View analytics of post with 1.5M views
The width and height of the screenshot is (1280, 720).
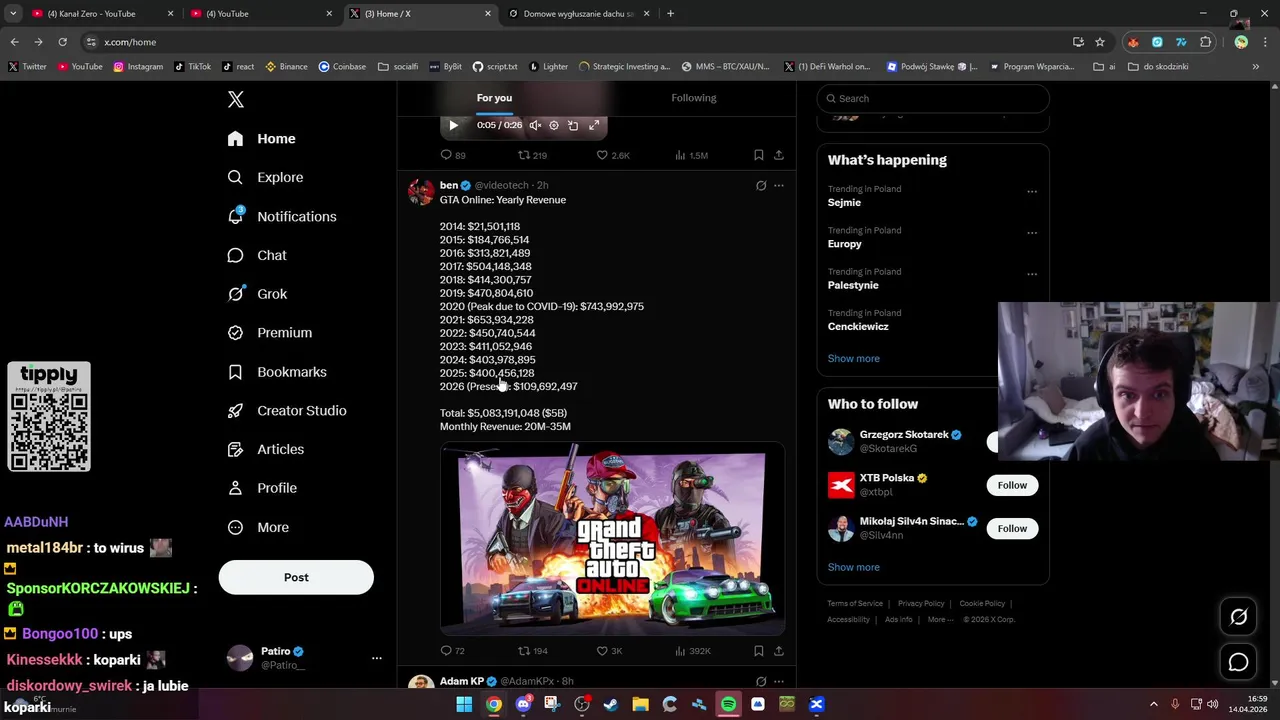tap(691, 155)
